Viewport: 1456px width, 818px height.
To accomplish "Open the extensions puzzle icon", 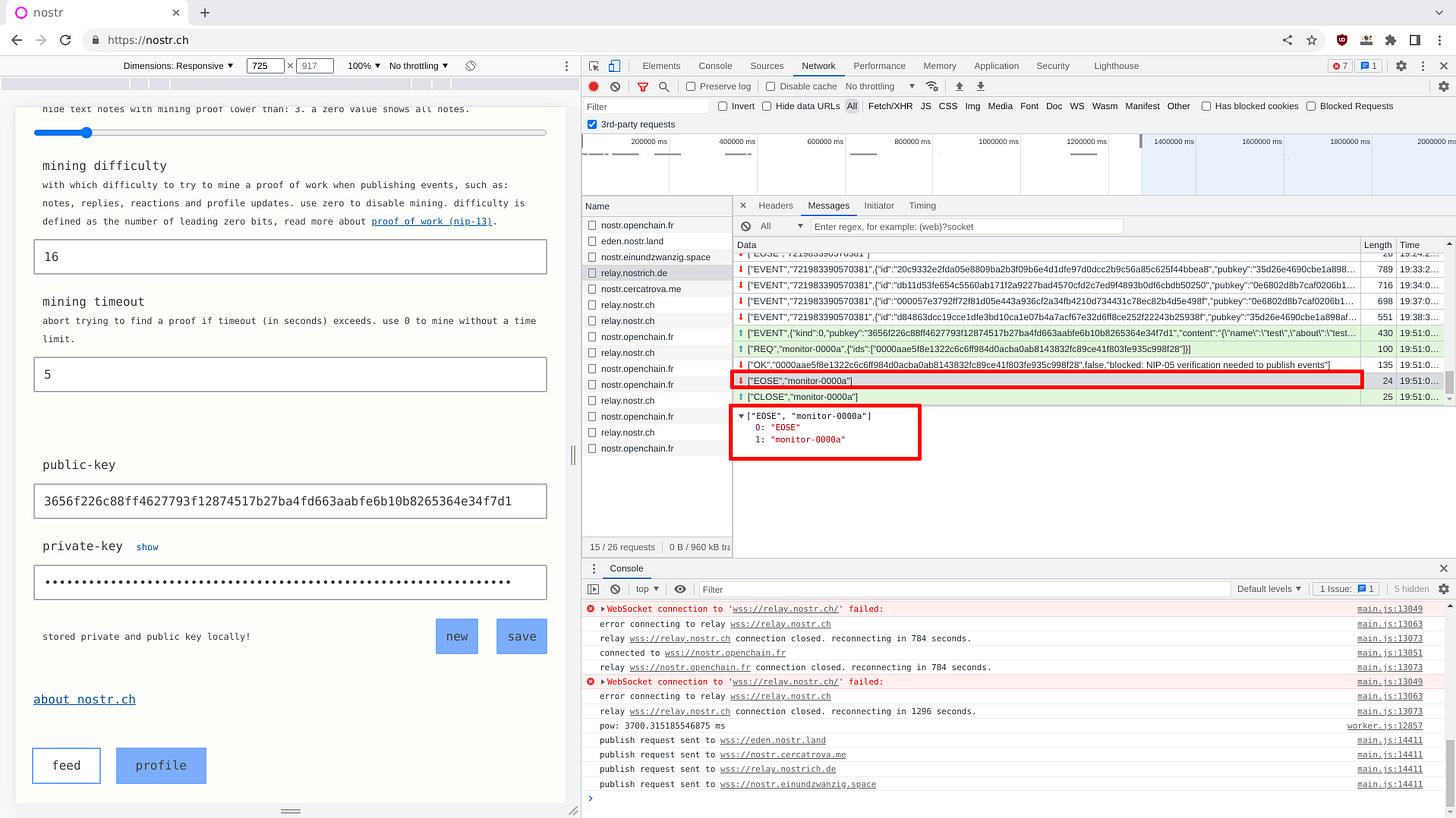I will pos(1390,40).
